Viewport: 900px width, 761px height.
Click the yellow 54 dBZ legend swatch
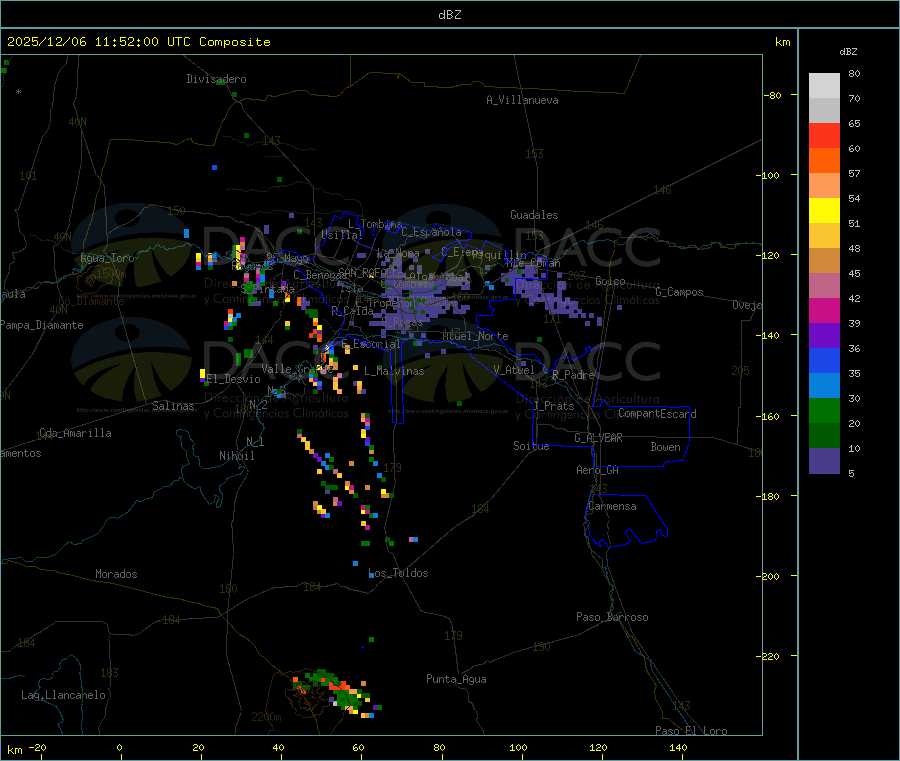point(824,211)
